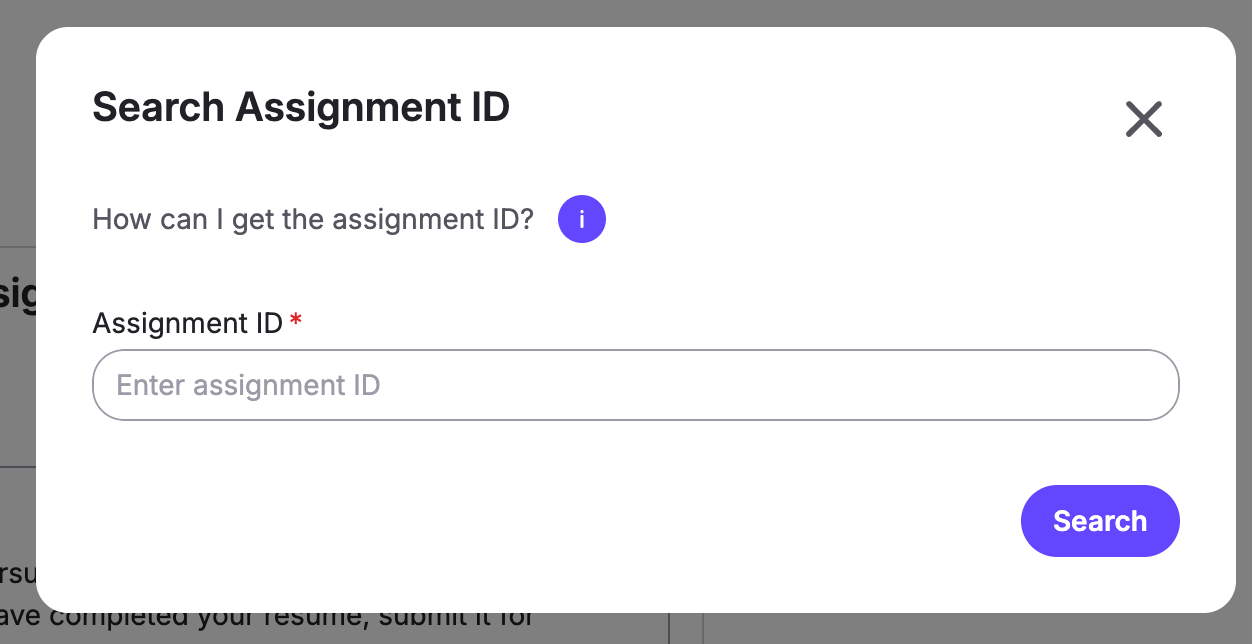Click the word 'Search' on the purple button
The height and width of the screenshot is (644, 1252).
[1100, 521]
